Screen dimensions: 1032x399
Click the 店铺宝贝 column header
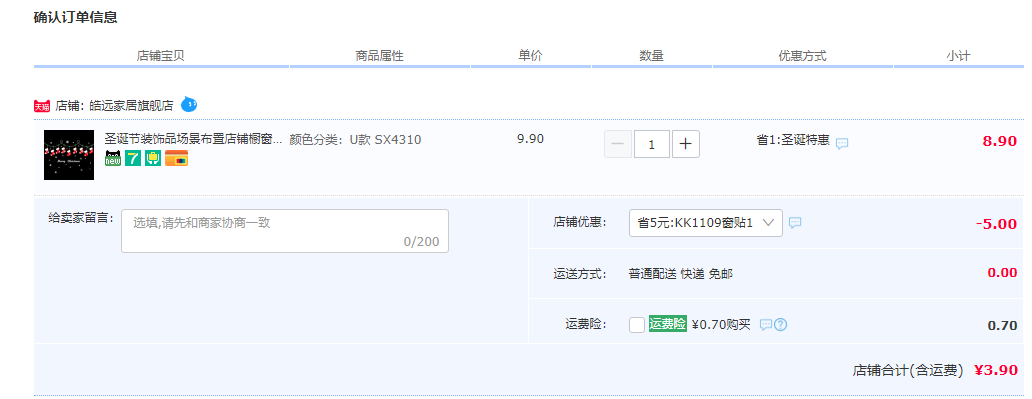[x=161, y=56]
